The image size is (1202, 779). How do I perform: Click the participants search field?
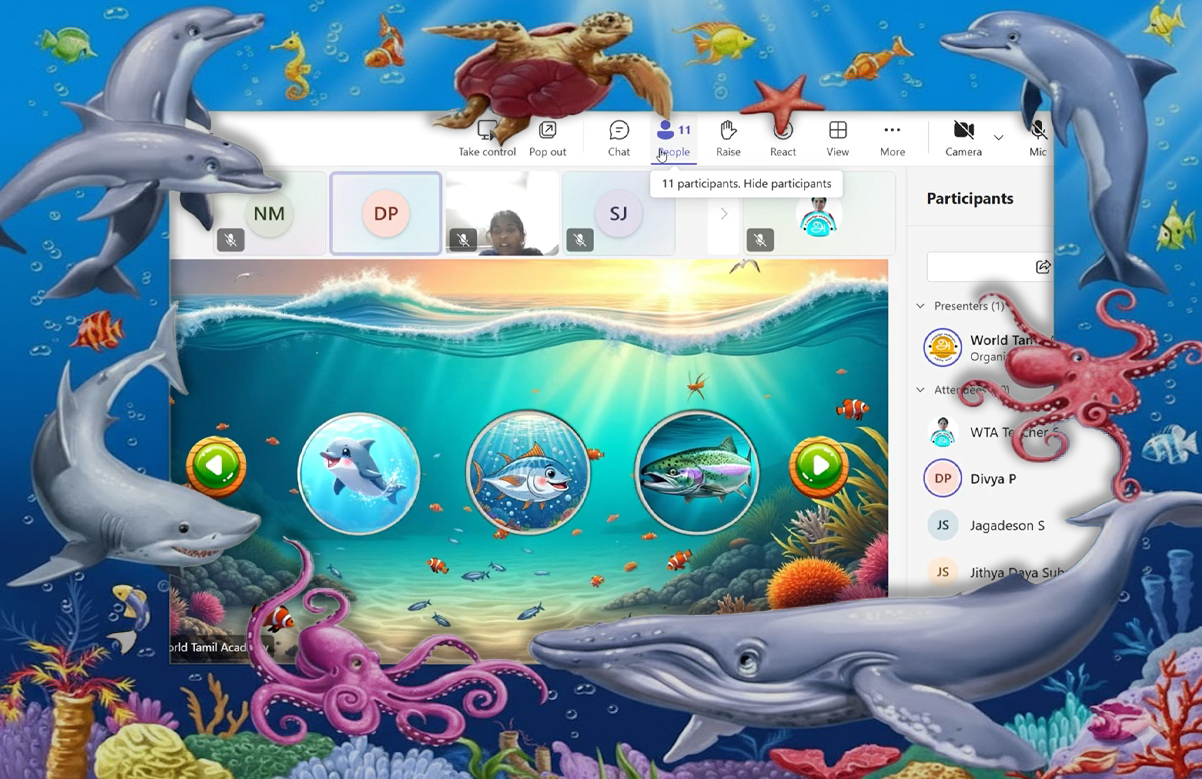click(980, 266)
